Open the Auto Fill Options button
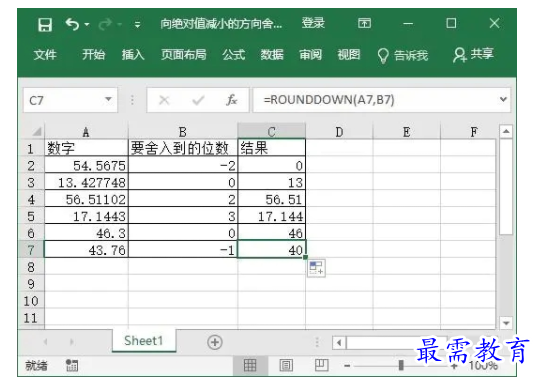The image size is (538, 382). (316, 268)
